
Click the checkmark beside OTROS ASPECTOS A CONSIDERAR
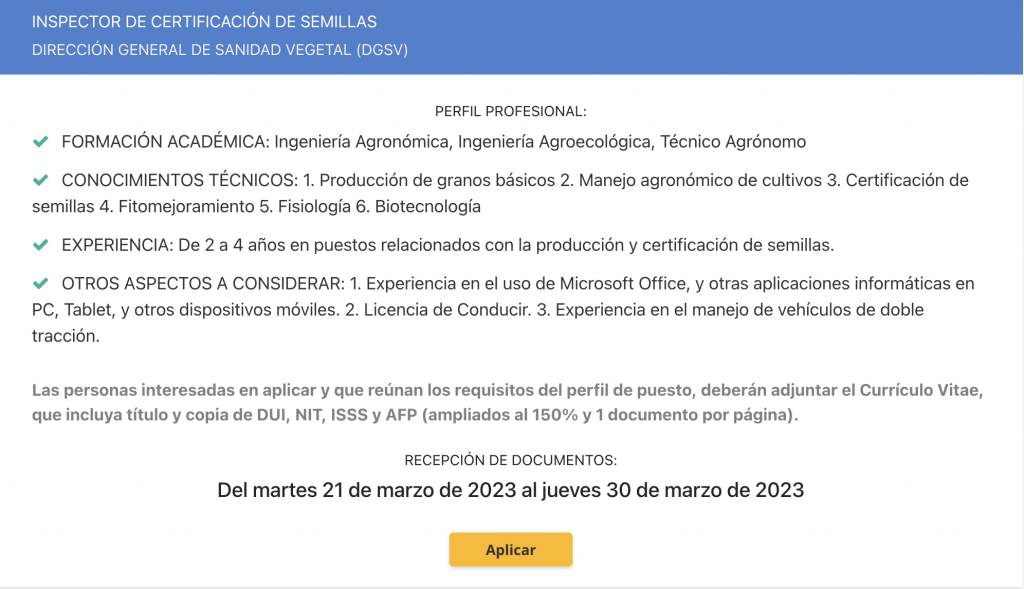pyautogui.click(x=40, y=283)
